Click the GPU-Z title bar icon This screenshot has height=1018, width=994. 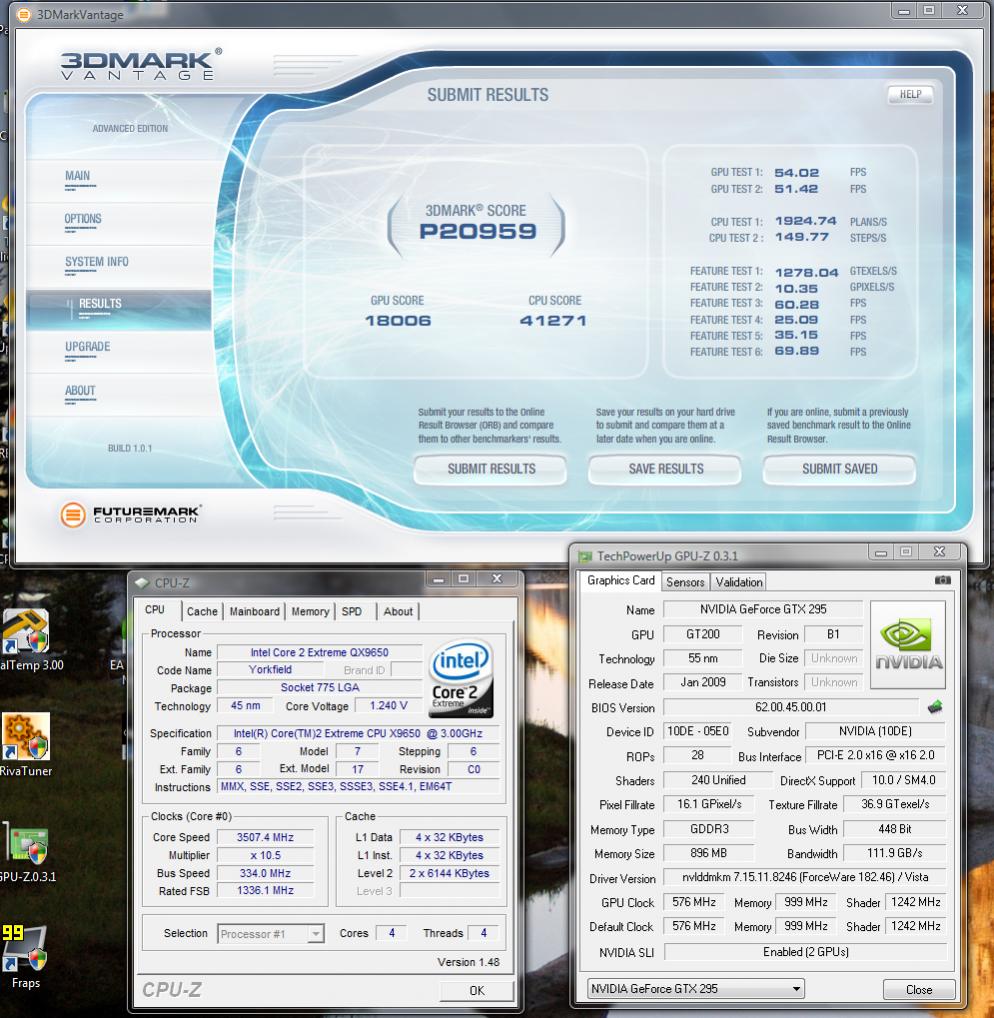pos(585,556)
